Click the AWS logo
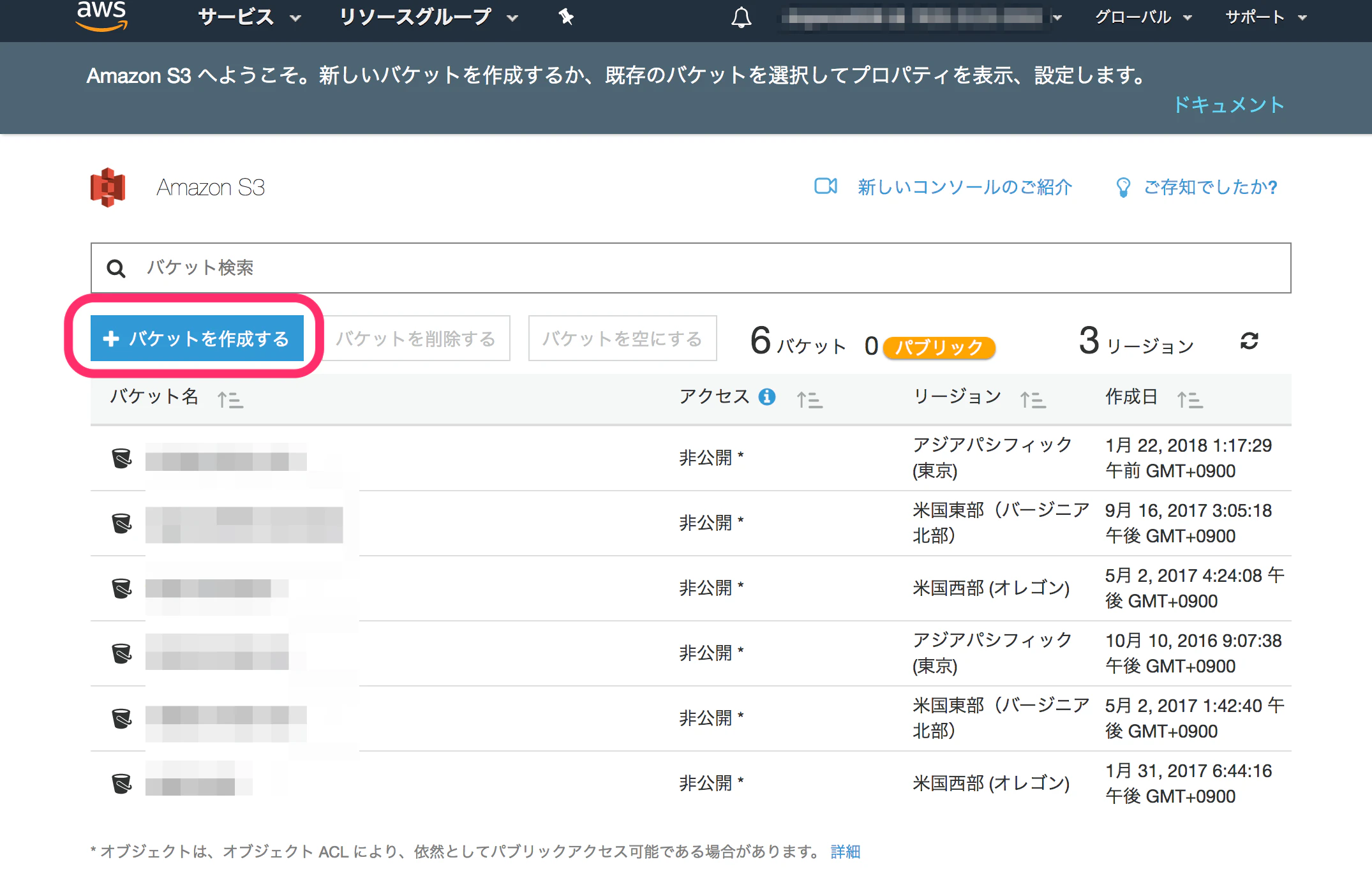Screen dimensions: 1372x869 (x=102, y=16)
